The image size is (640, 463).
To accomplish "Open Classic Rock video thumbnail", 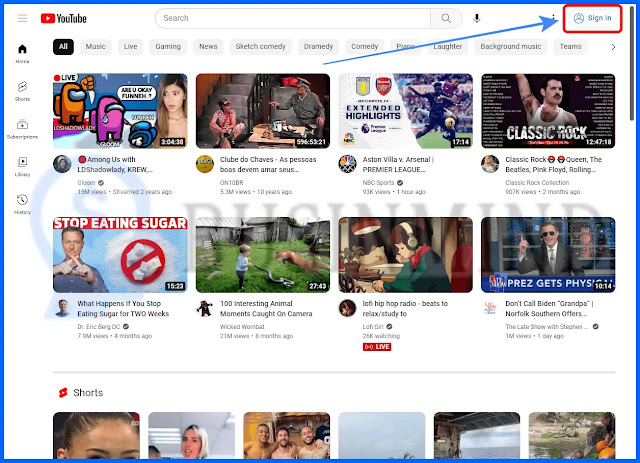I will click(x=548, y=111).
